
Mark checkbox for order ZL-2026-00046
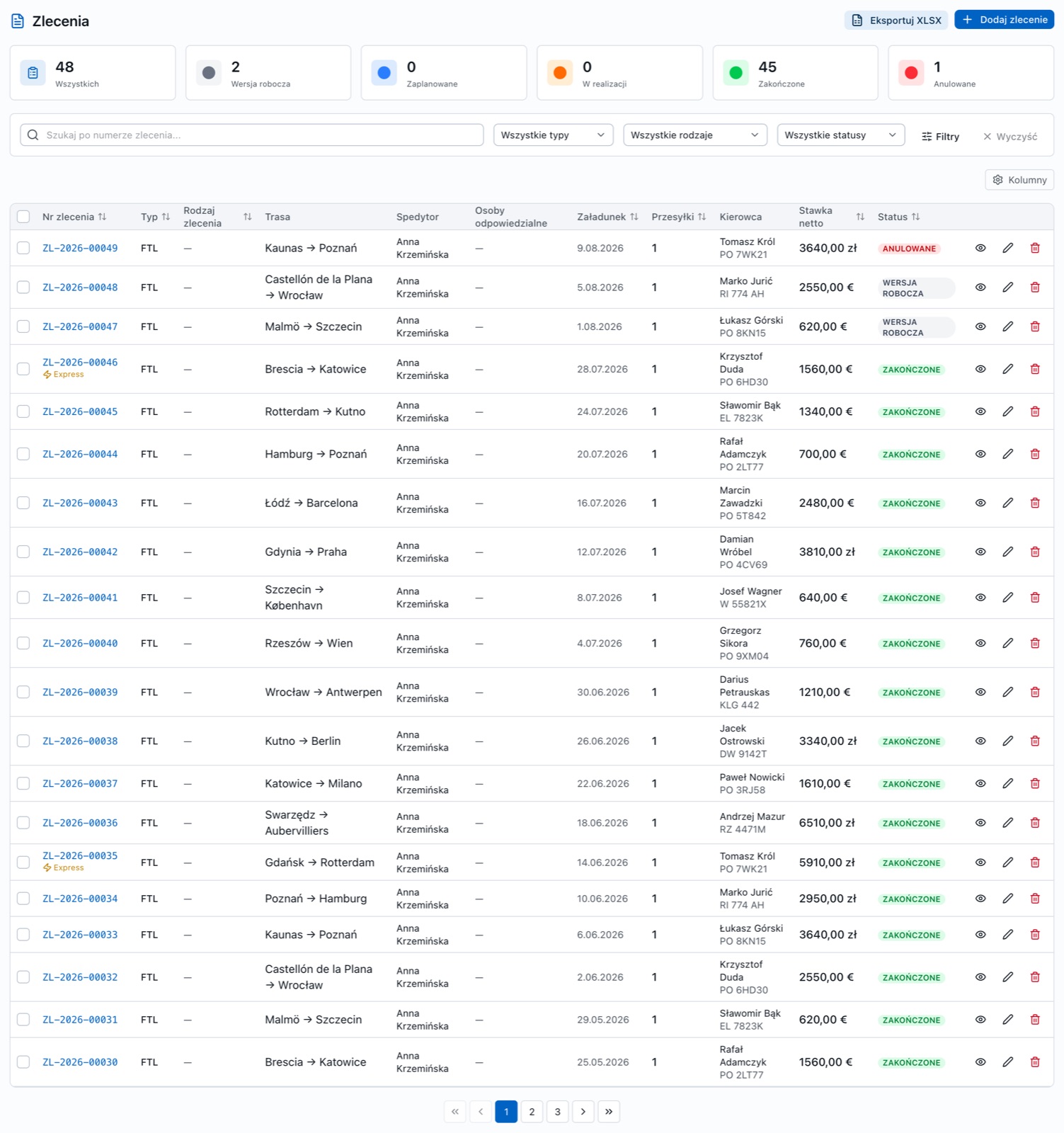point(23,369)
